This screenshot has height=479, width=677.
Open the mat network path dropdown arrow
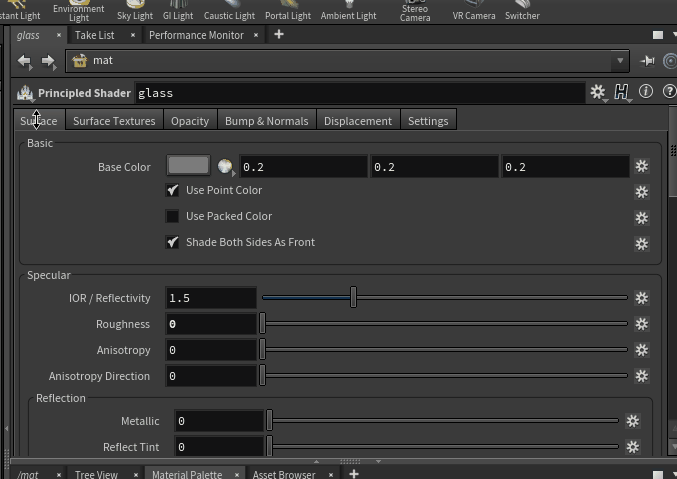click(x=620, y=61)
